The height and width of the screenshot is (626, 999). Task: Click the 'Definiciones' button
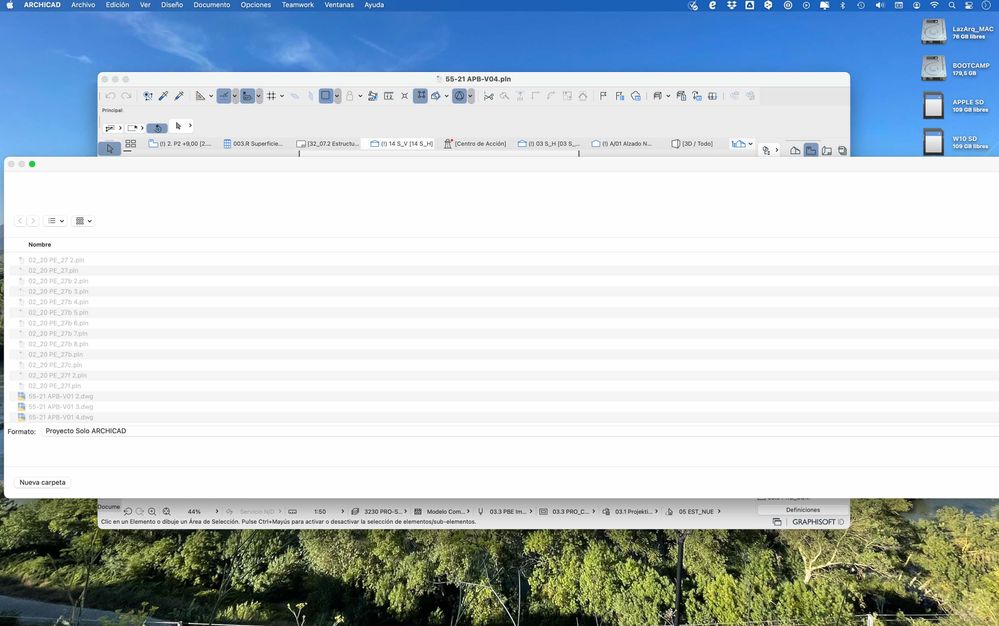click(803, 510)
